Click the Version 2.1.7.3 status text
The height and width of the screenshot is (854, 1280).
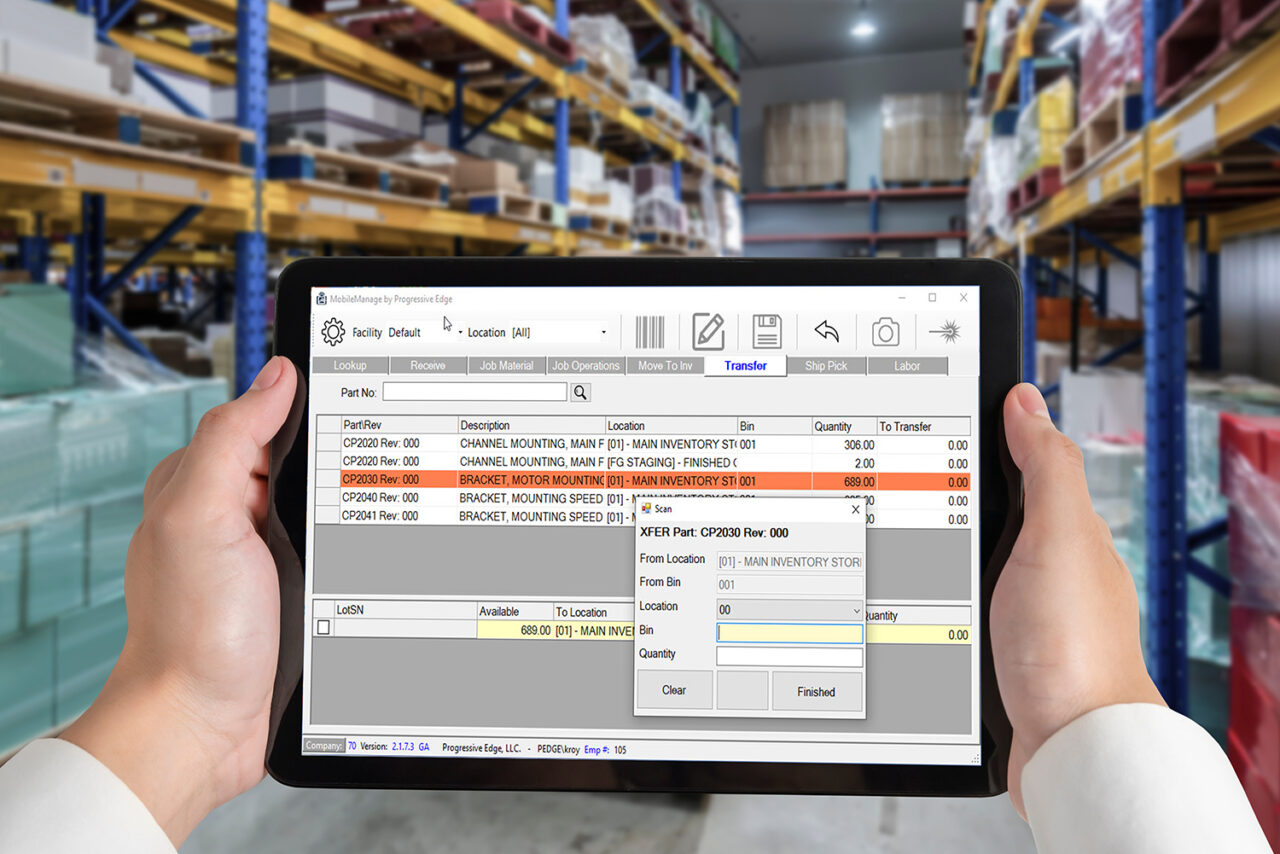(395, 746)
